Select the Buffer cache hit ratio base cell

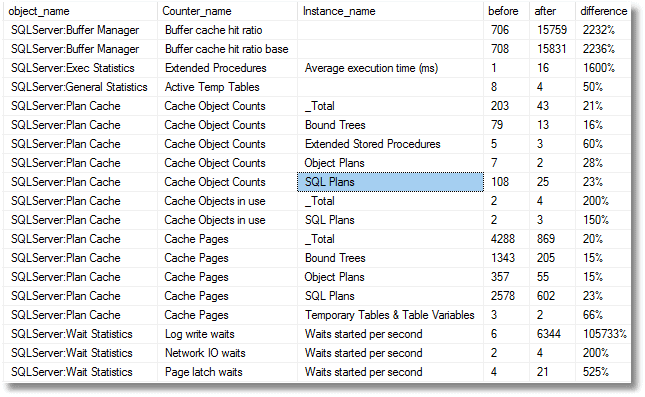[227, 49]
